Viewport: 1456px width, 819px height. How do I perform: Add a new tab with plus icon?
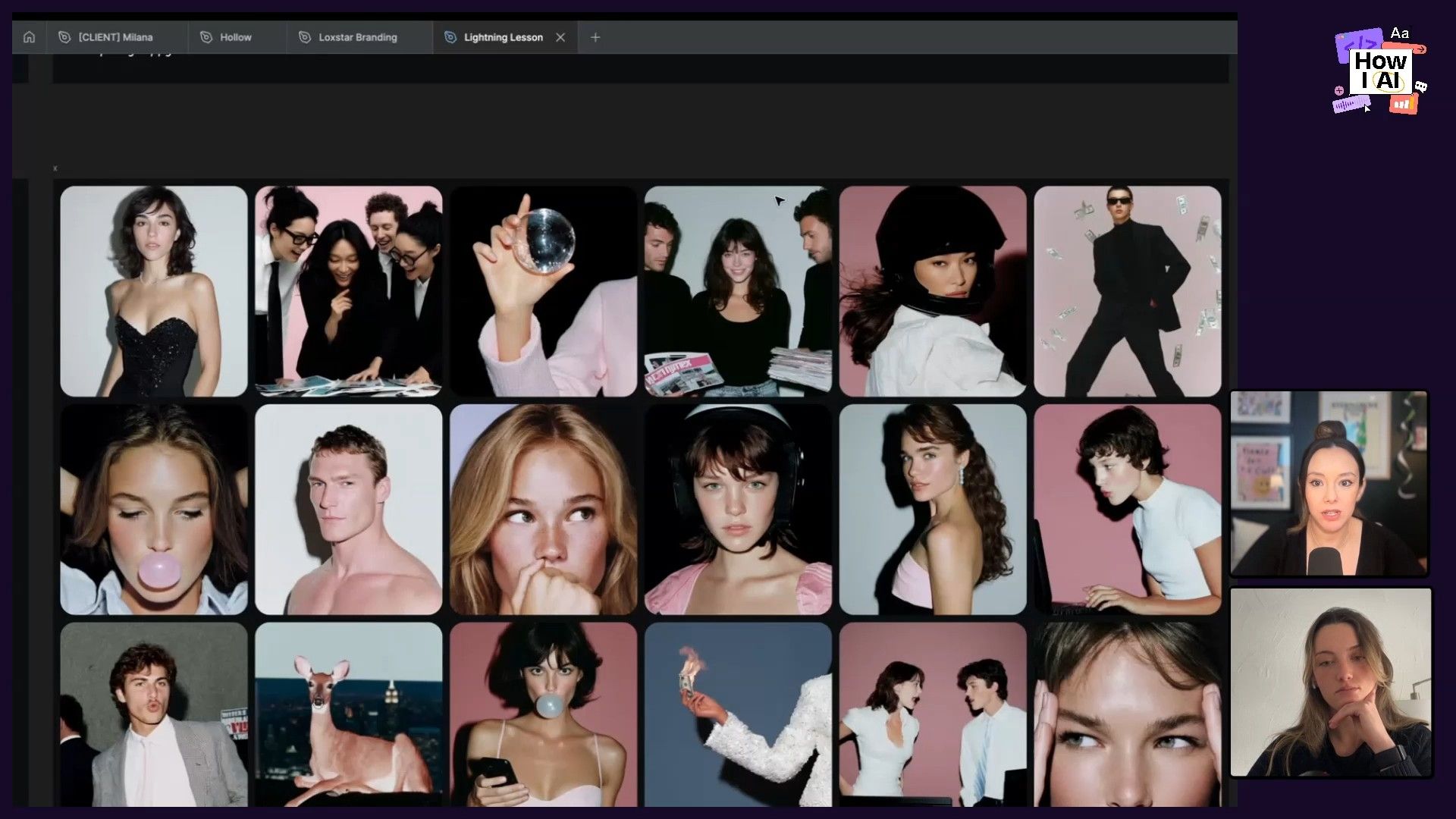click(595, 37)
